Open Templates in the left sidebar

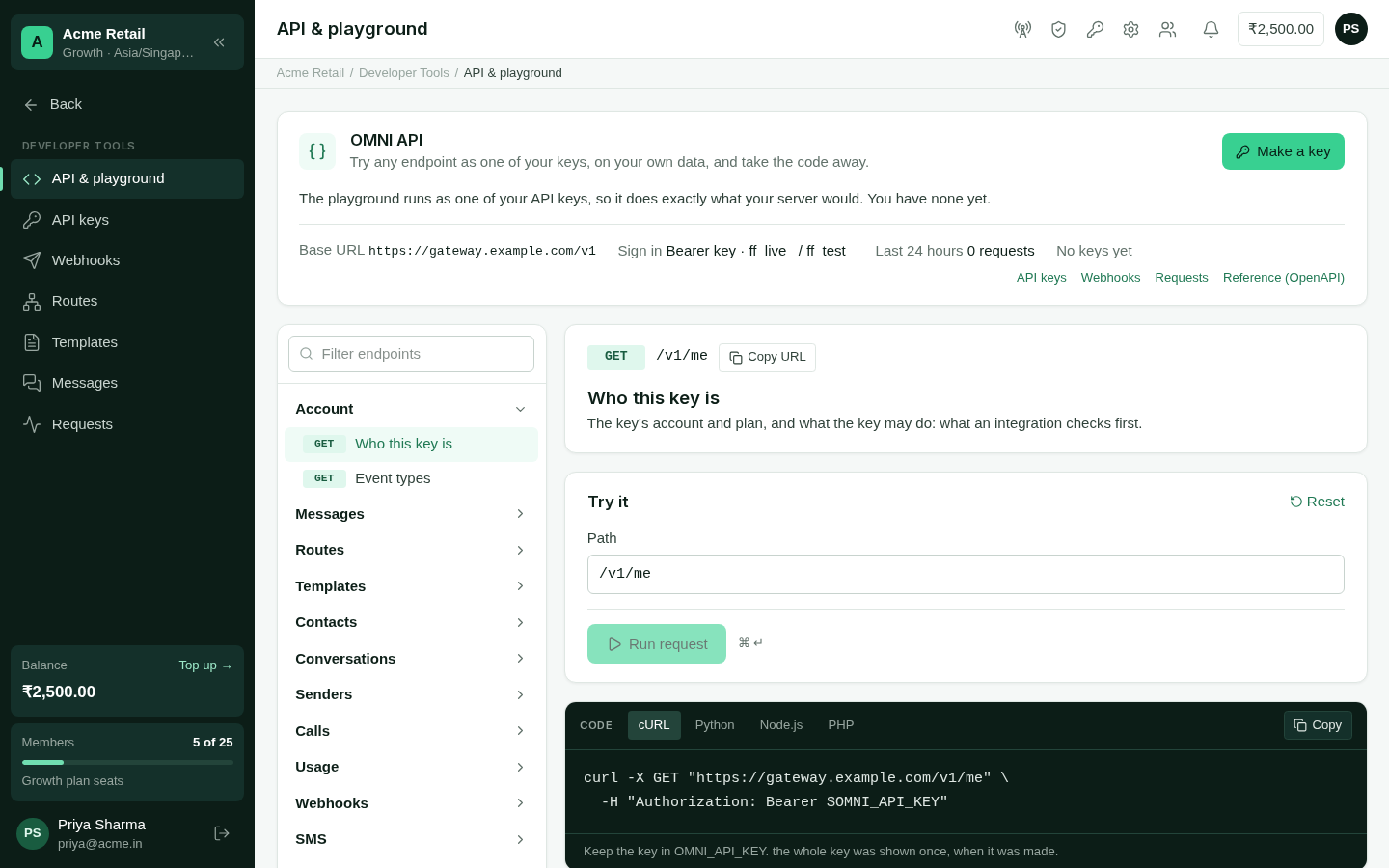tap(127, 342)
